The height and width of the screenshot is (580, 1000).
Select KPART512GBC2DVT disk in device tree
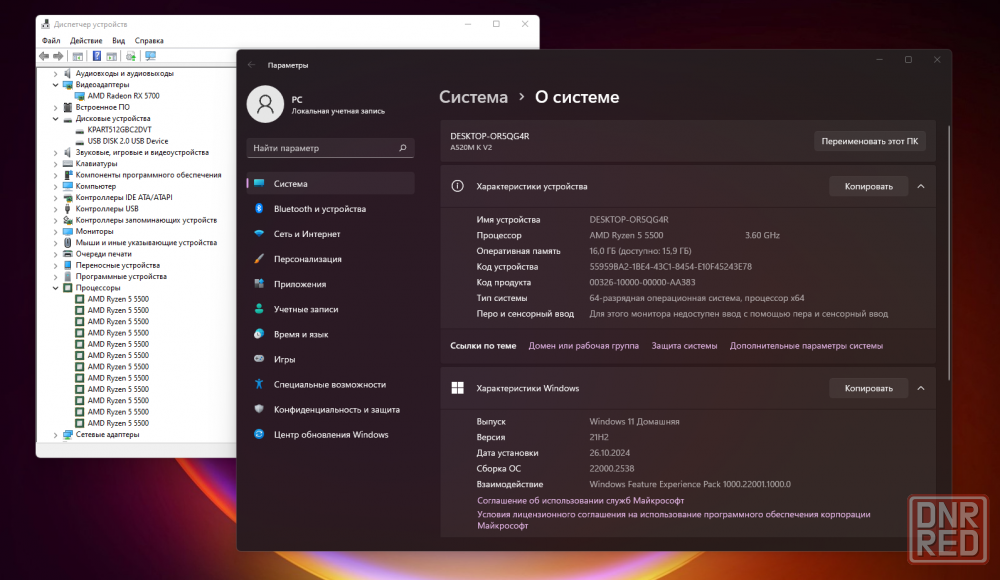119,130
